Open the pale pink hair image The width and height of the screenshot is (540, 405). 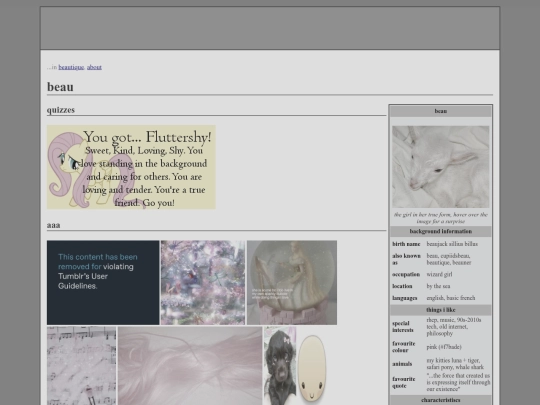coord(190,366)
